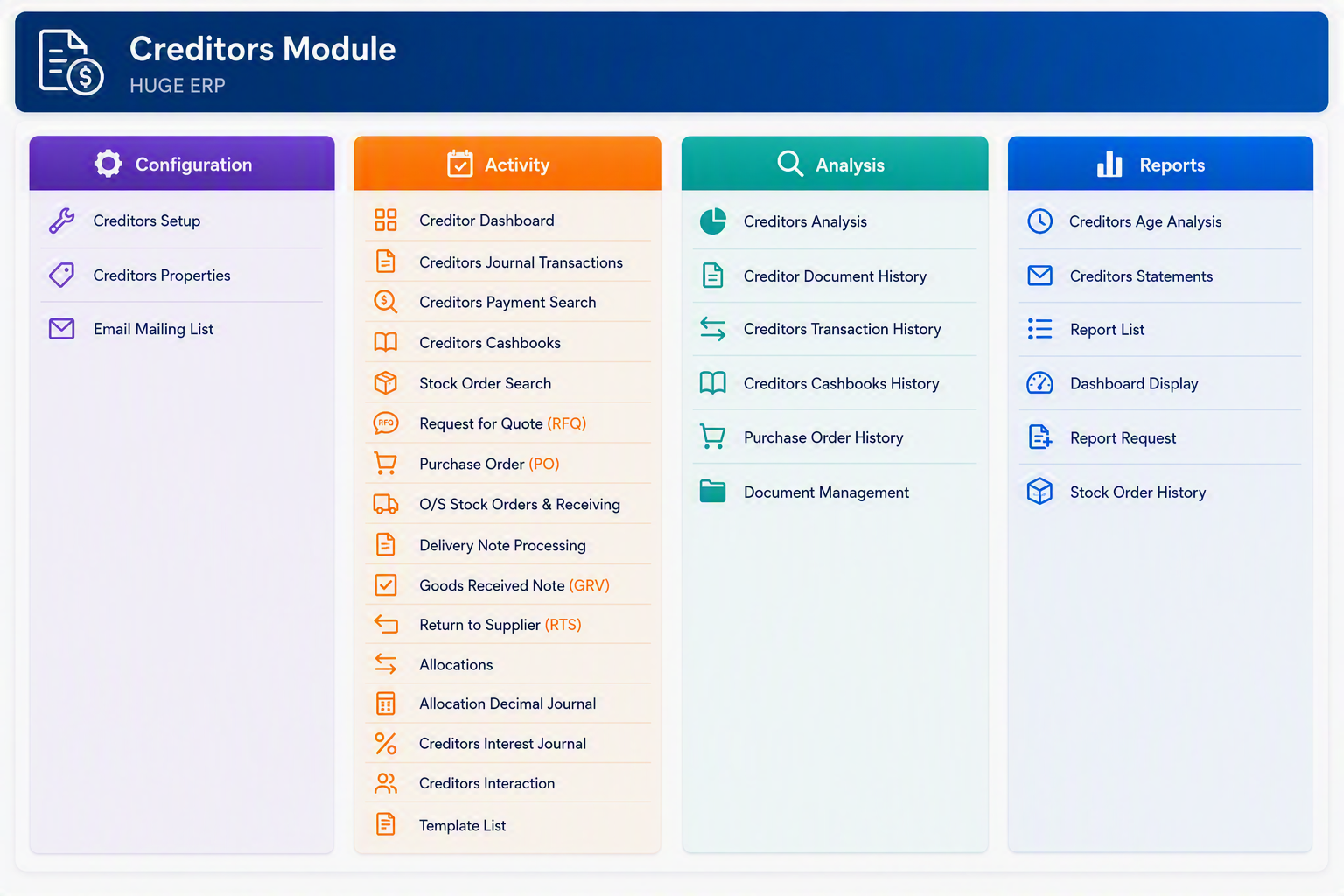The height and width of the screenshot is (896, 1344).
Task: Click the truck icon for O/S Stock Orders
Action: [386, 504]
